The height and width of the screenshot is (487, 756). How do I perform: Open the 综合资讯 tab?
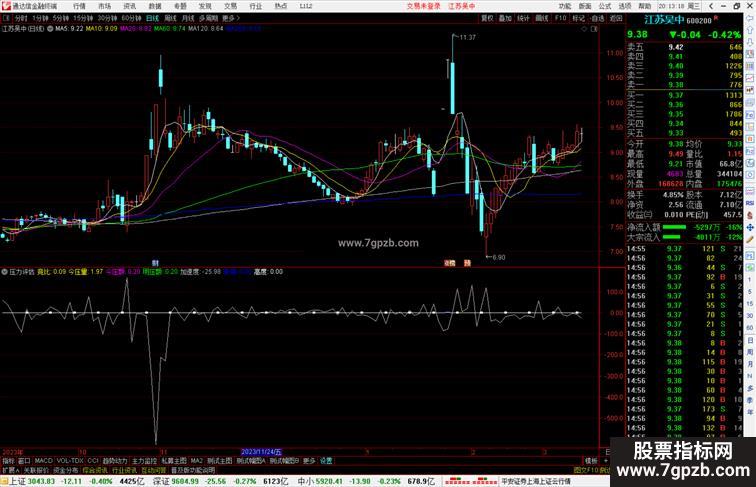(x=95, y=470)
